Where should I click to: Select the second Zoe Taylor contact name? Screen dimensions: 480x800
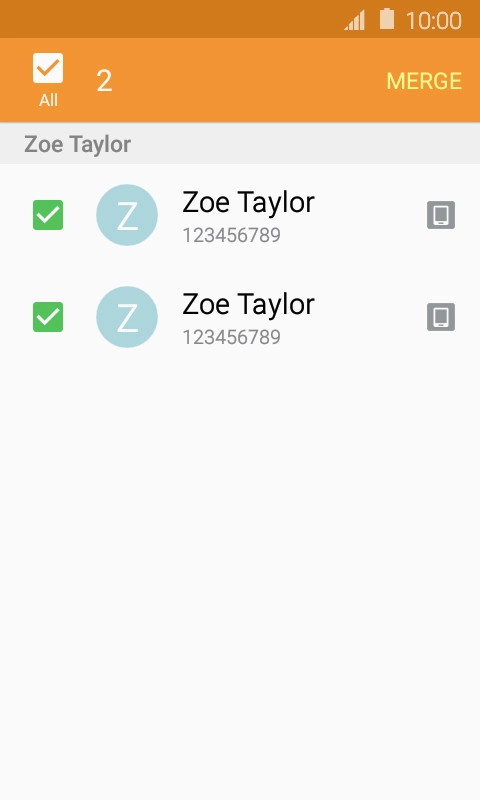pyautogui.click(x=248, y=304)
